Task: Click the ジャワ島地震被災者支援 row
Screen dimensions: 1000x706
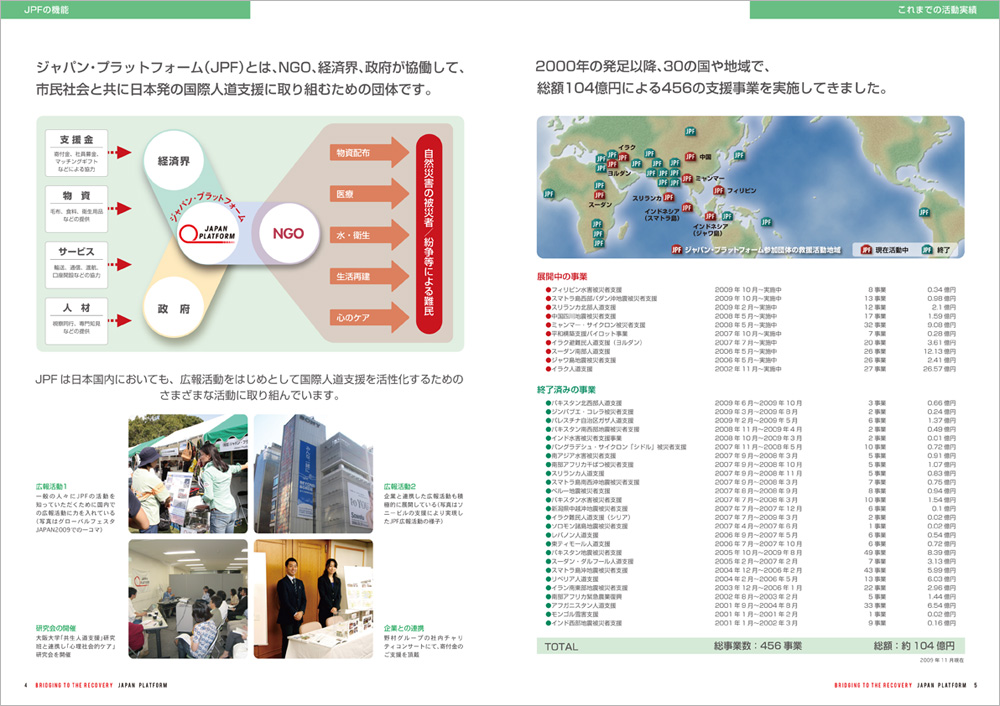Action: 751,360
